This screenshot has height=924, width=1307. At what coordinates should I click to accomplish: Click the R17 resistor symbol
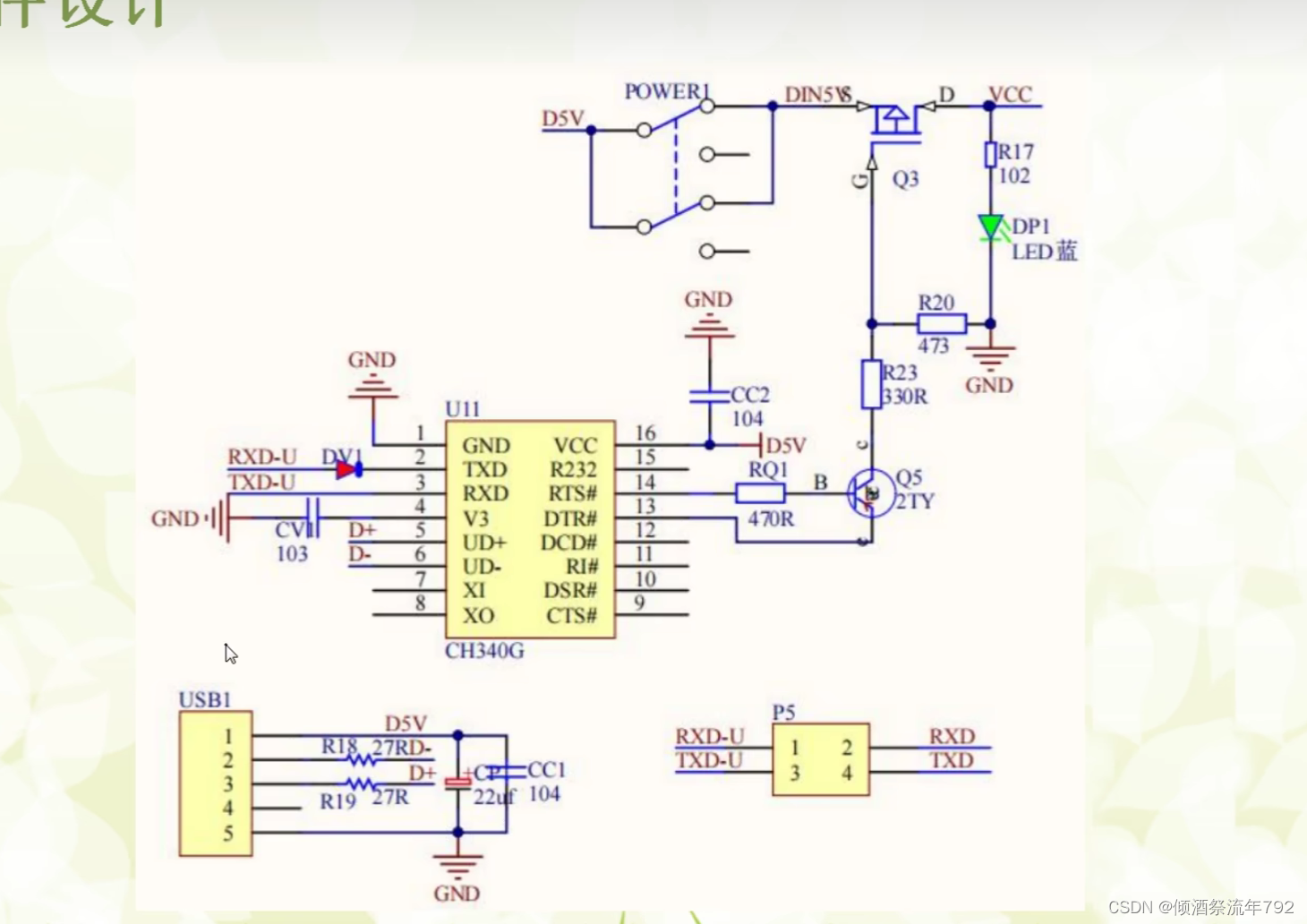990,154
